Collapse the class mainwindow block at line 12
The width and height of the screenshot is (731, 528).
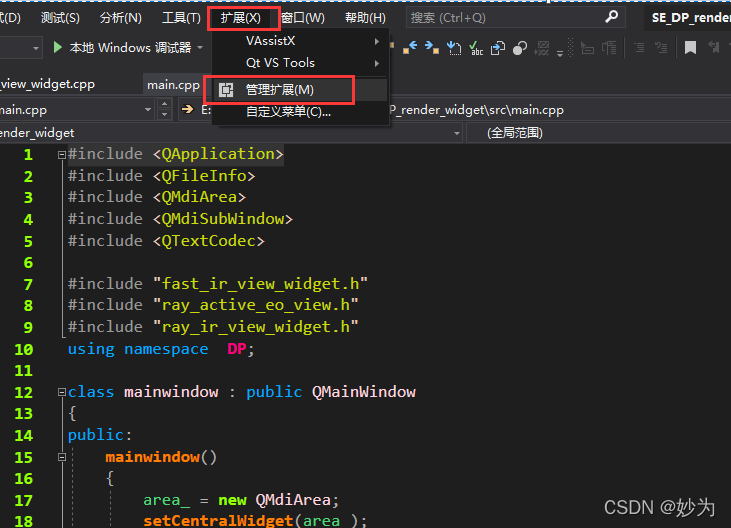click(62, 392)
